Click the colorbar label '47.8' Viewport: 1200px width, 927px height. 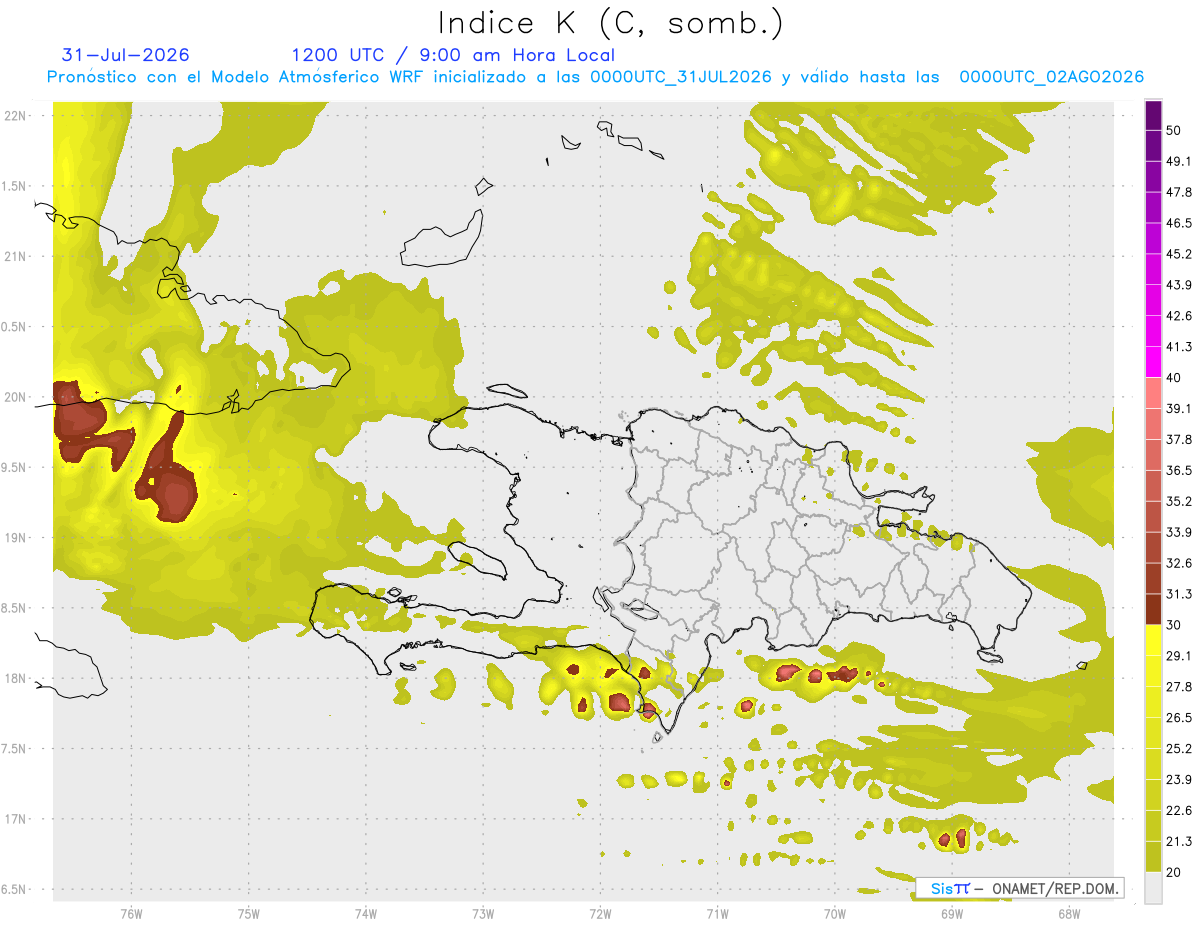(1179, 193)
